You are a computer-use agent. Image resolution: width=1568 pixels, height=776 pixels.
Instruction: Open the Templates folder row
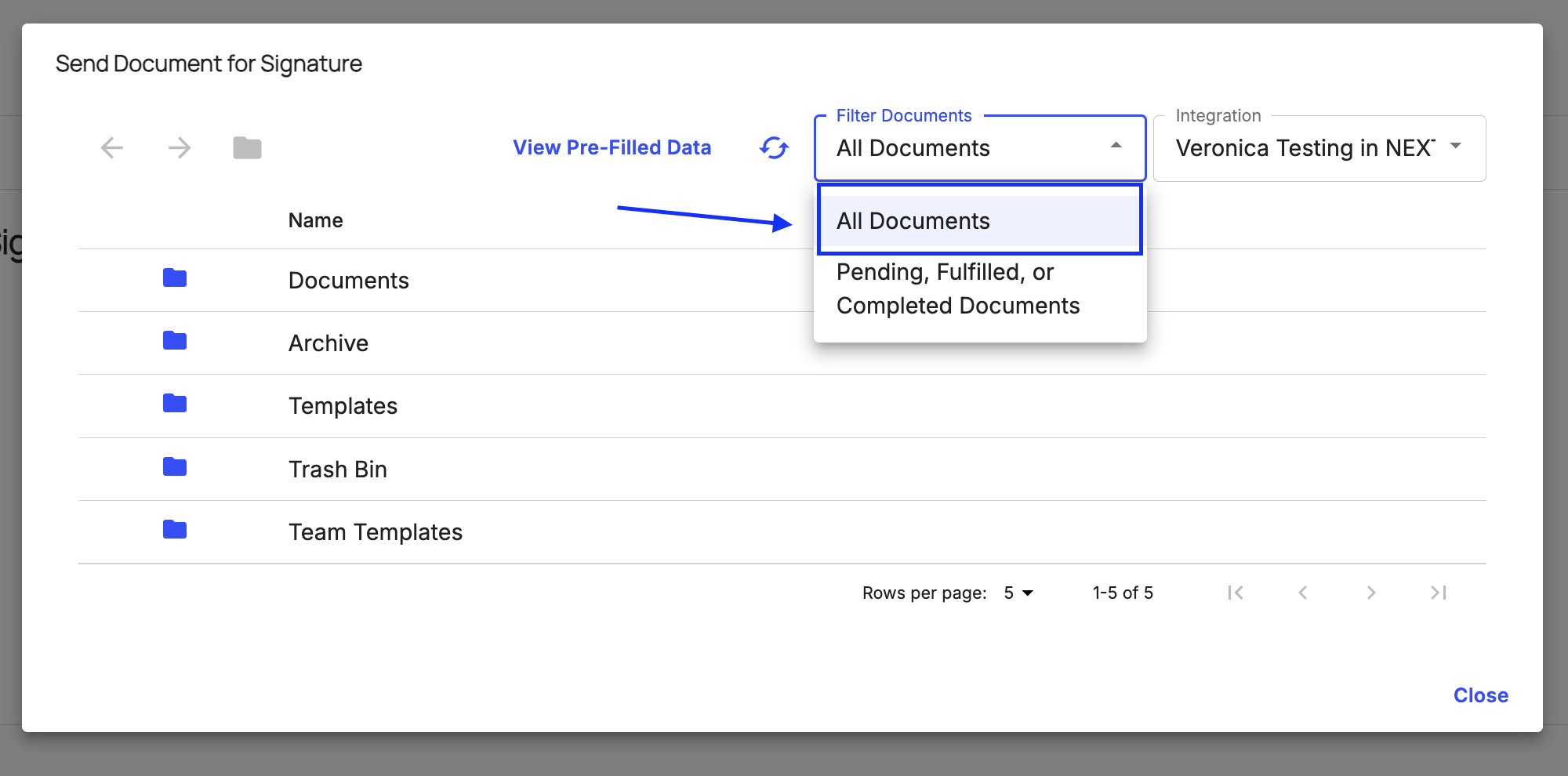[x=782, y=406]
